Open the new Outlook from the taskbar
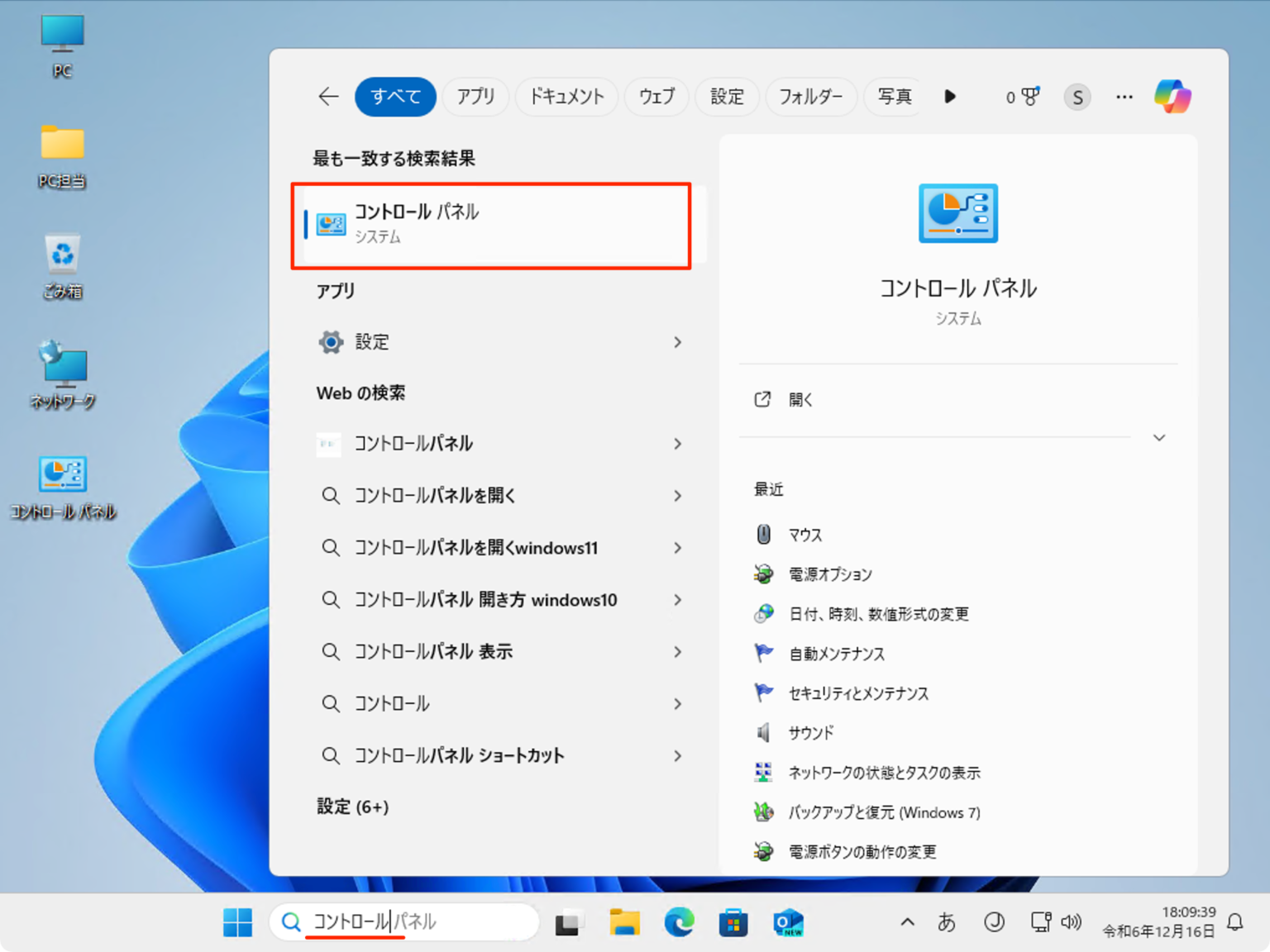This screenshot has height=952, width=1270. (x=787, y=922)
